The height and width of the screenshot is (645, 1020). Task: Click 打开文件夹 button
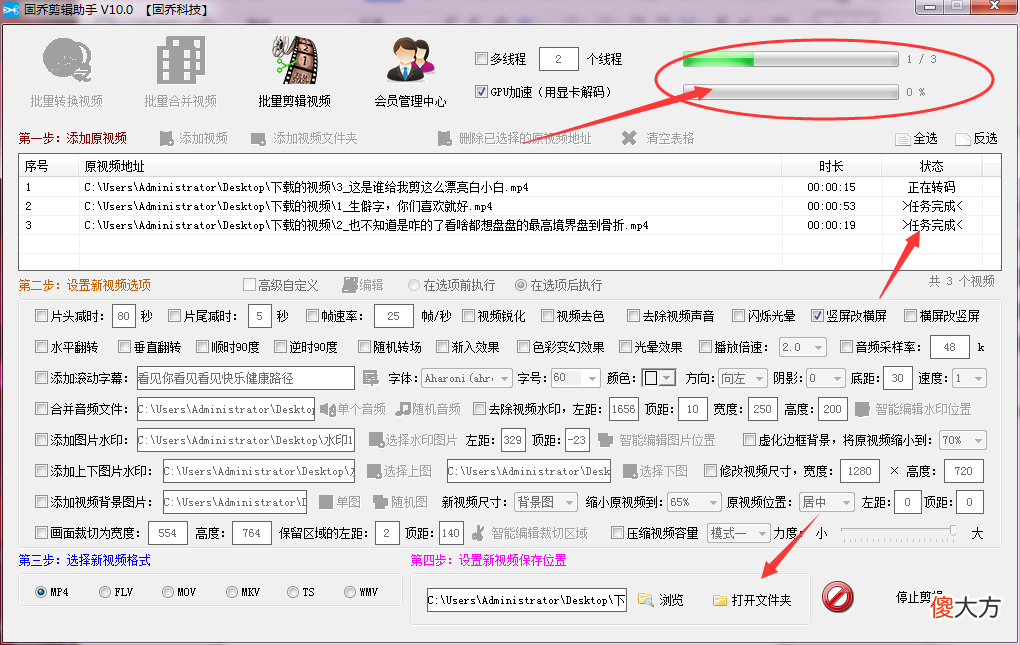pos(752,599)
